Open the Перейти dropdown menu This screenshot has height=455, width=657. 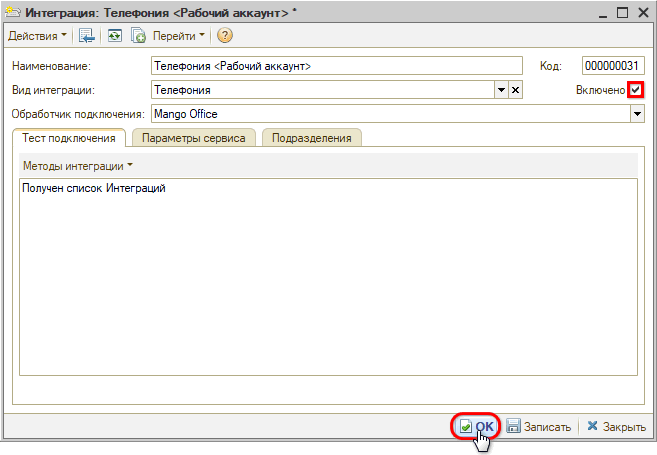tap(178, 36)
